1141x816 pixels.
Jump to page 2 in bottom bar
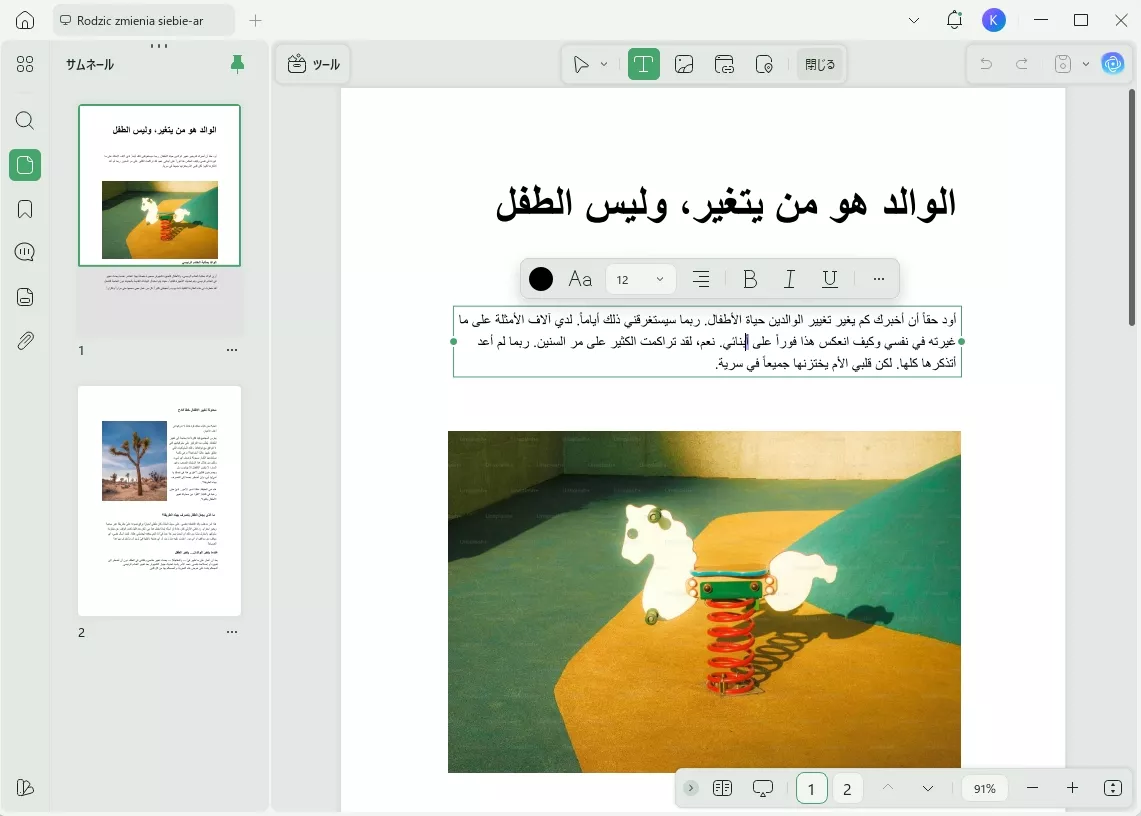(x=847, y=788)
